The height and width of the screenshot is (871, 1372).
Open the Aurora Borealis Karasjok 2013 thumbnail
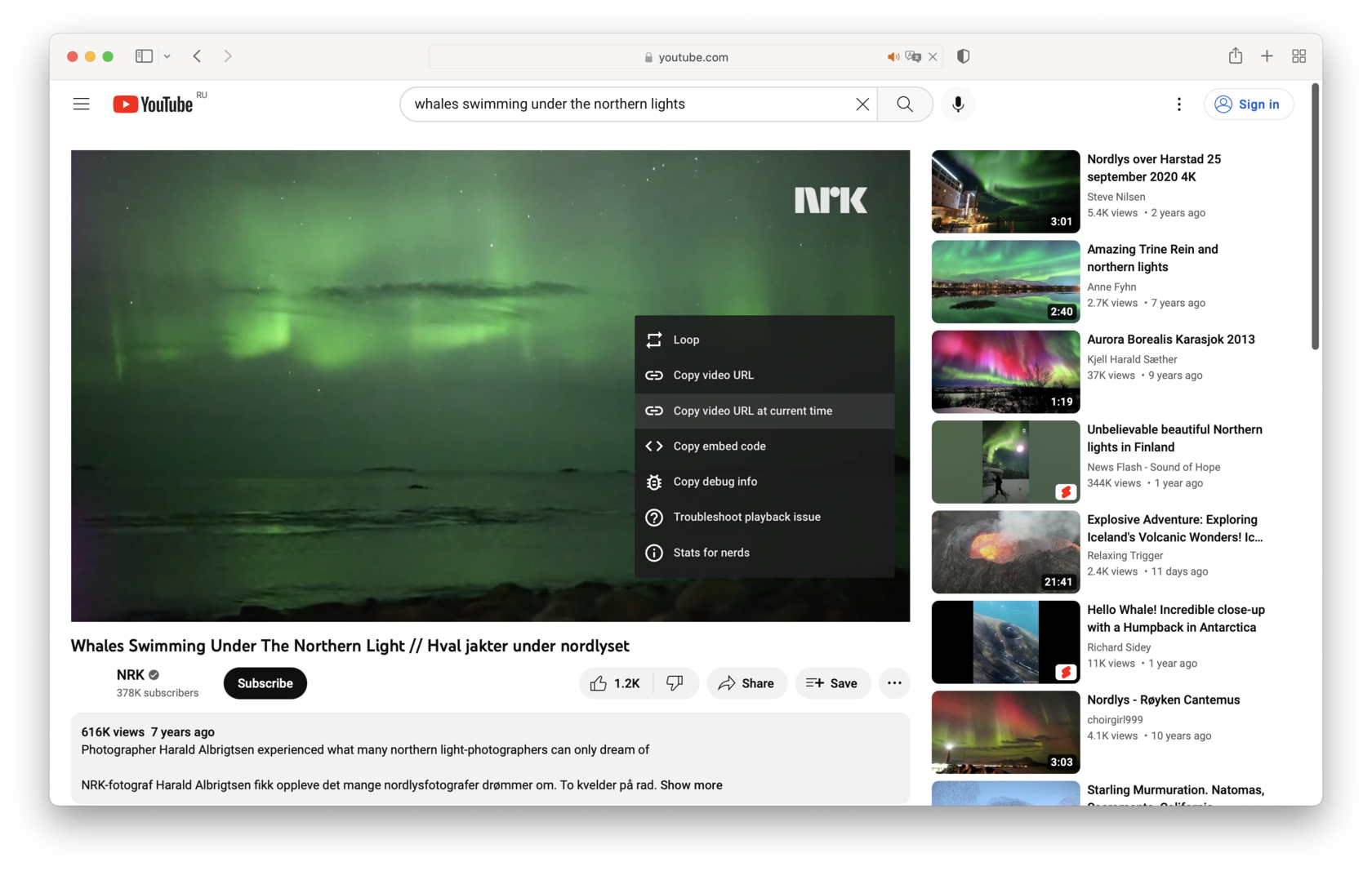click(x=1004, y=371)
